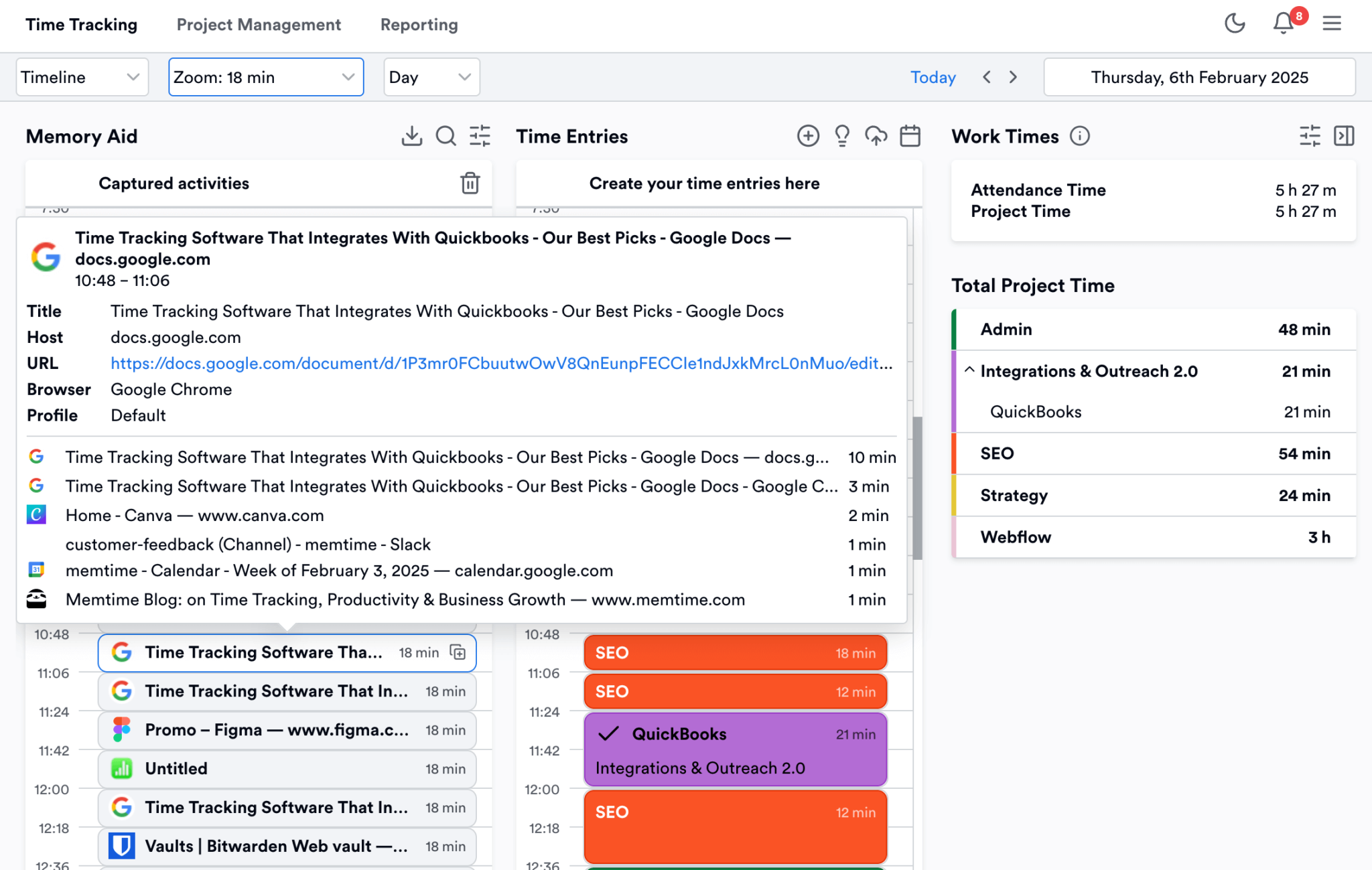Select SEO 54 min project row

tap(1155, 453)
